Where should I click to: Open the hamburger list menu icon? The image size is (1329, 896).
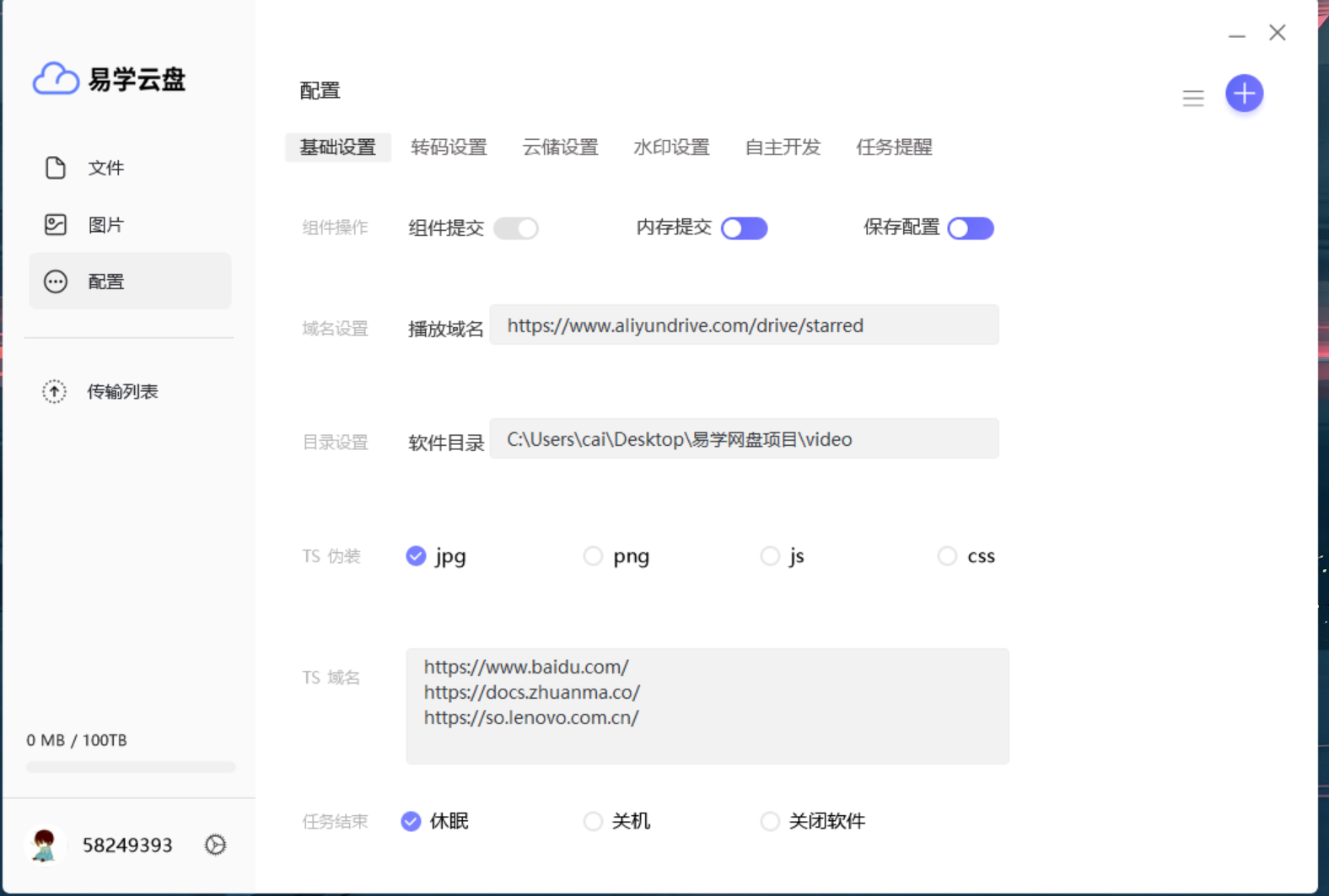(1192, 98)
